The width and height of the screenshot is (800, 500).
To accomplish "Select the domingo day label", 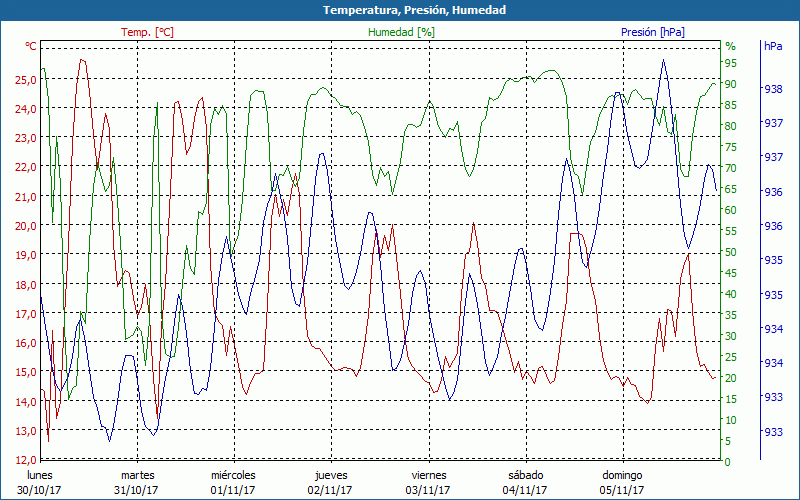I will pos(622,475).
